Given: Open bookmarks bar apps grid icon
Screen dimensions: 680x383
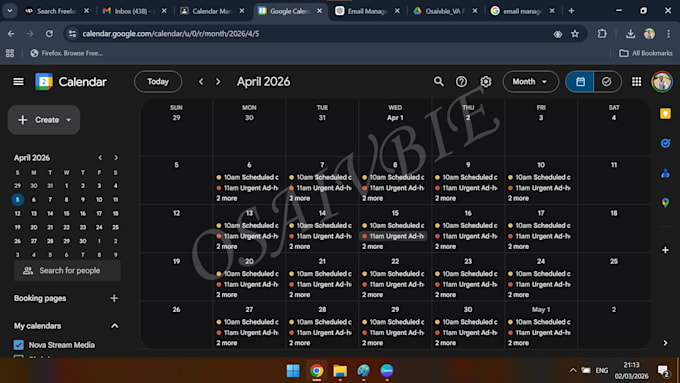Looking at the screenshot, I should pyautogui.click(x=10, y=53).
